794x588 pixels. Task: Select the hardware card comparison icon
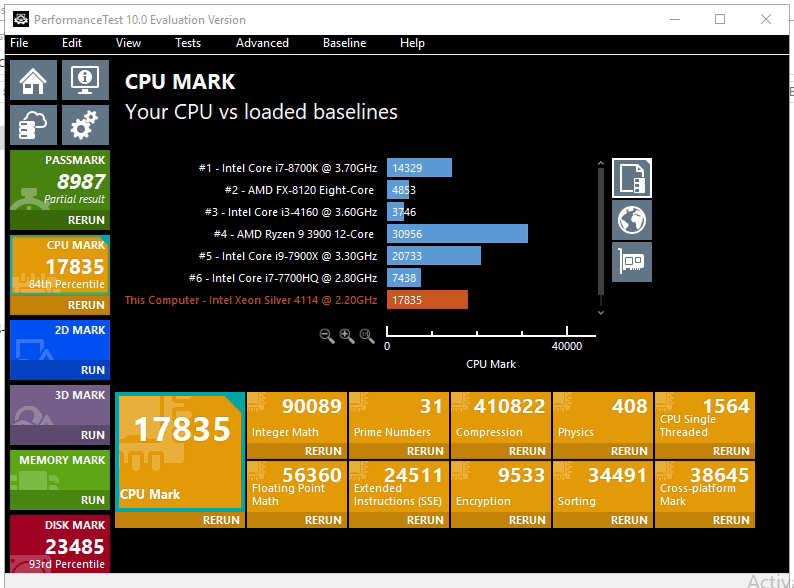pos(632,262)
